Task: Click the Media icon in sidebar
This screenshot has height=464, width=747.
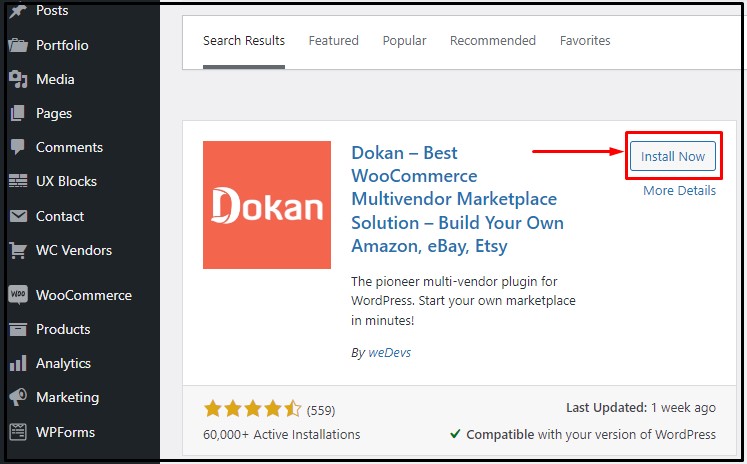Action: (18, 79)
